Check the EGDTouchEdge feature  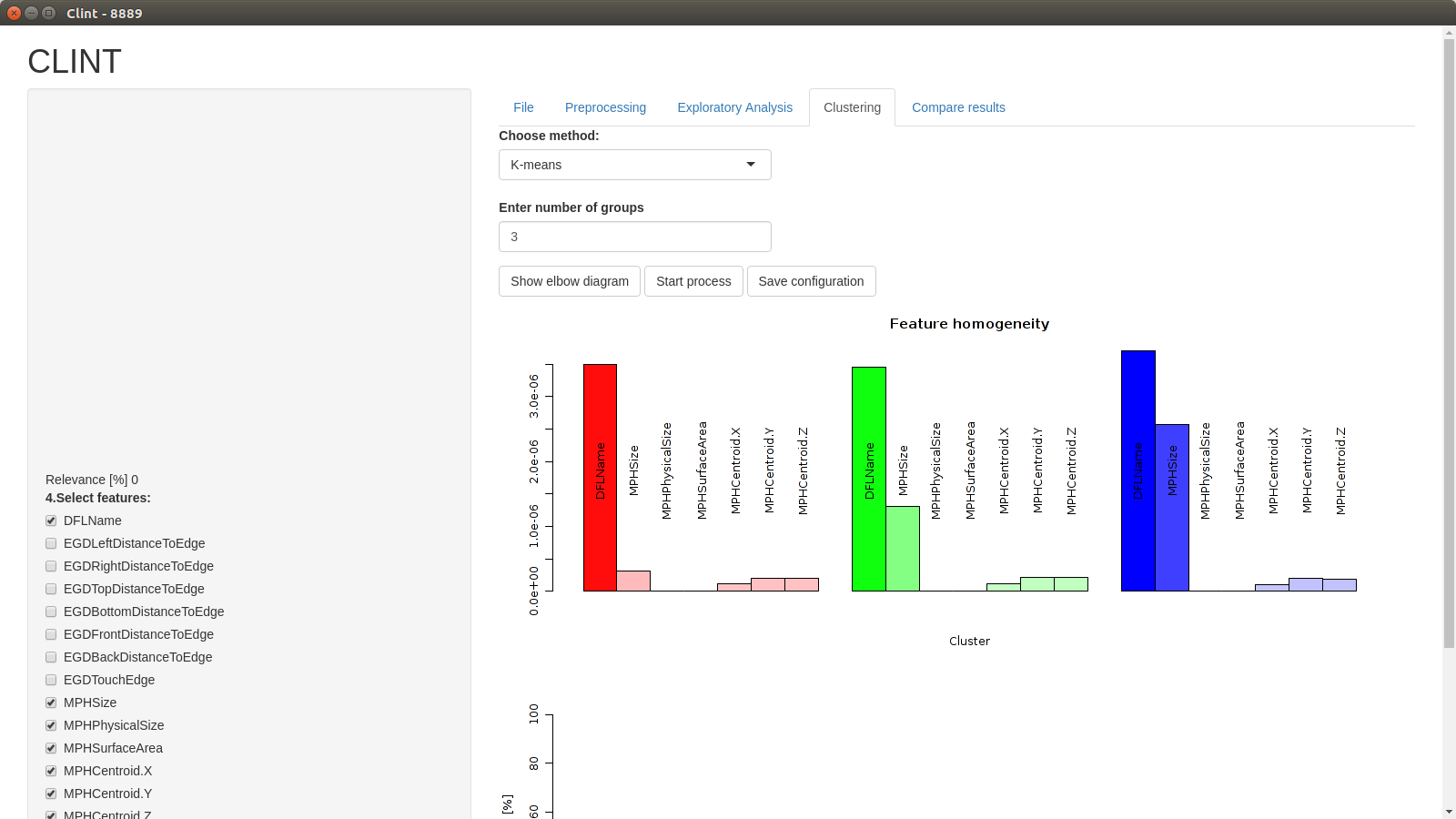tap(51, 680)
